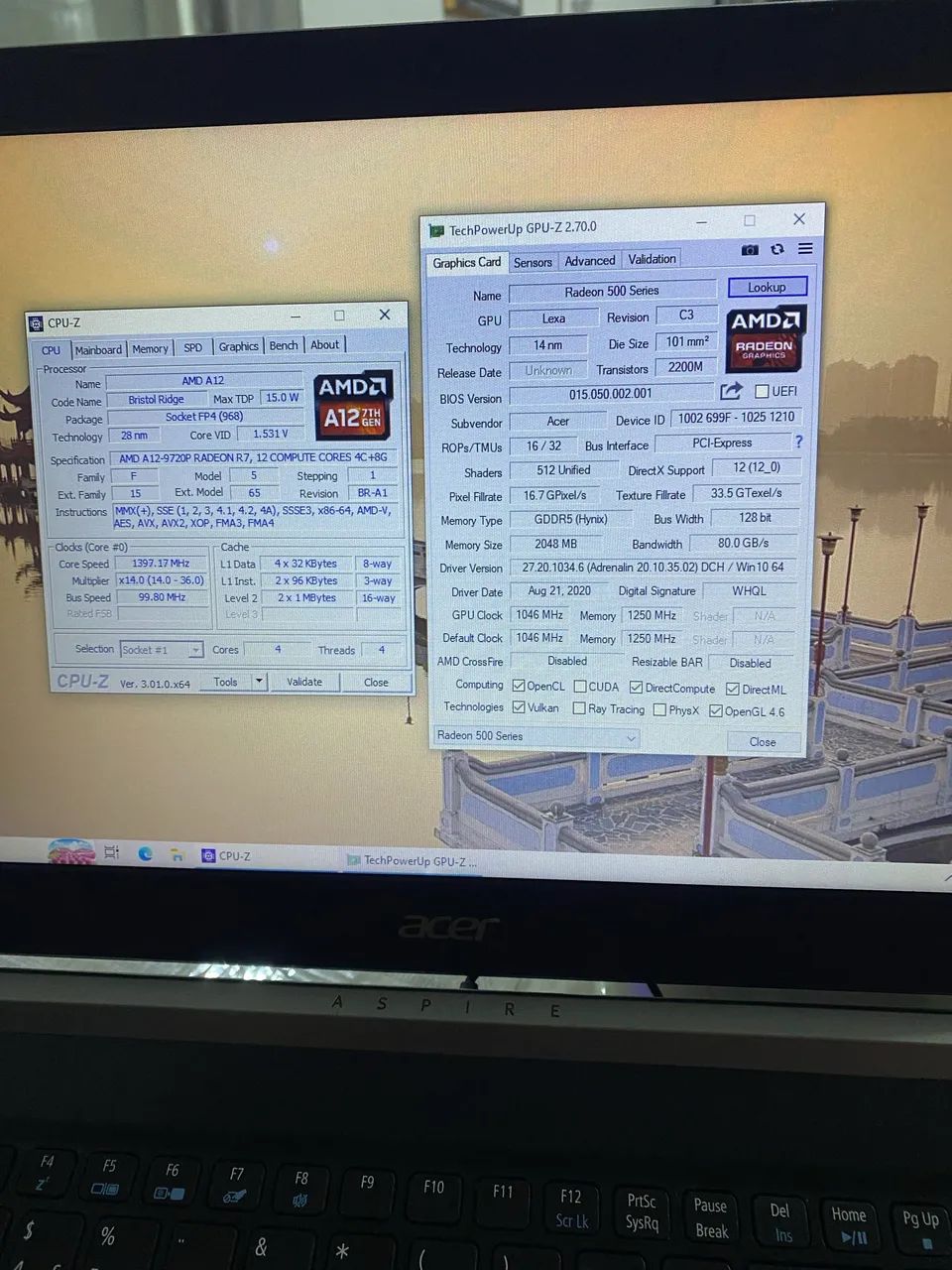Click the Subvendor value Acer
The height and width of the screenshot is (1270, 952).
click(558, 421)
